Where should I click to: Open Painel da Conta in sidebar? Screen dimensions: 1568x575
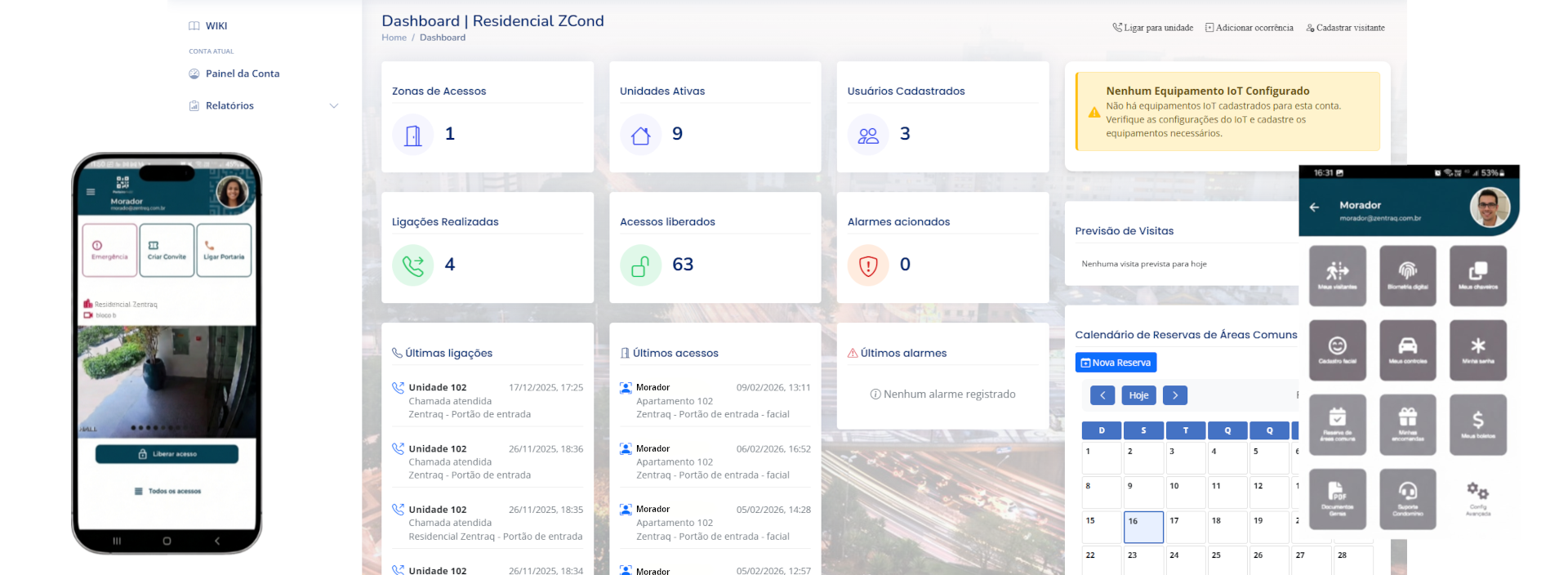[x=242, y=74]
